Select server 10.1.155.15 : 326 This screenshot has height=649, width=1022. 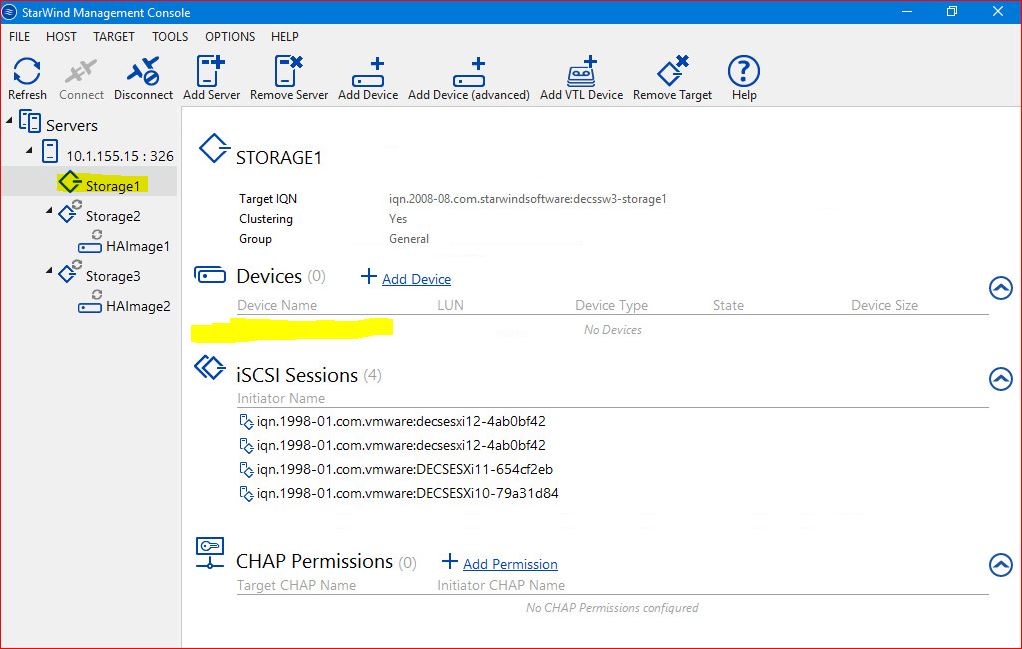click(120, 156)
